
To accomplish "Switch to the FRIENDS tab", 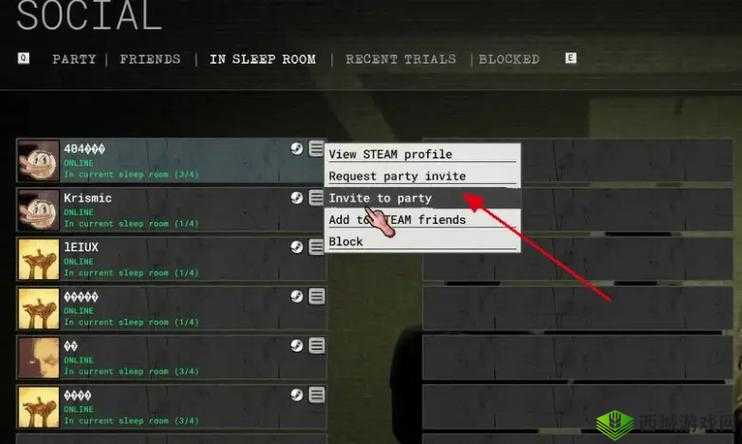I will click(150, 59).
